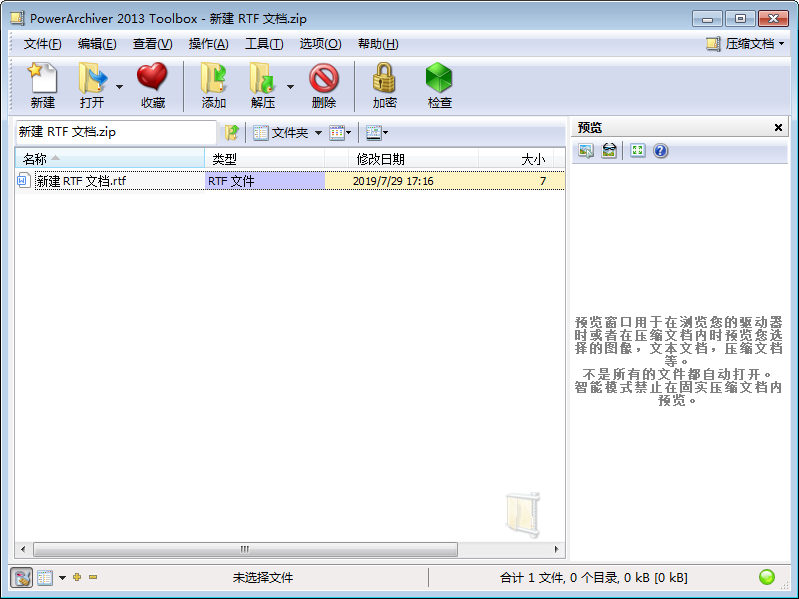Viewport: 799px width, 599px height.
Task: Click the 删除 (Delete) icon
Action: click(324, 85)
